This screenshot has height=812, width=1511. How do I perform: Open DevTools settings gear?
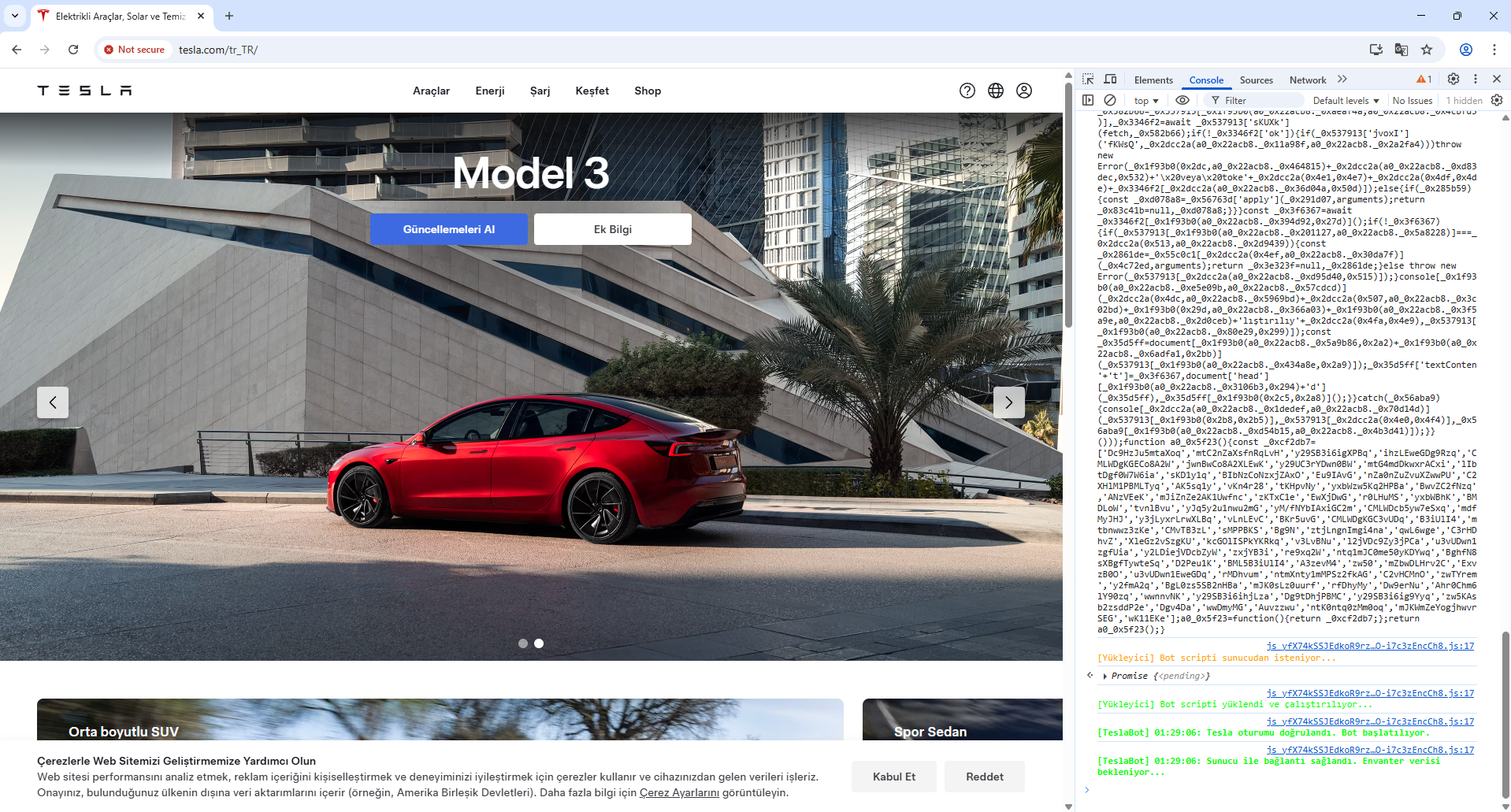pos(1453,80)
